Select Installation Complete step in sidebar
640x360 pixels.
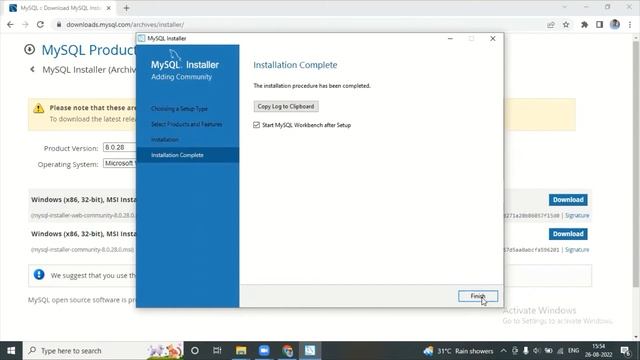coord(188,155)
